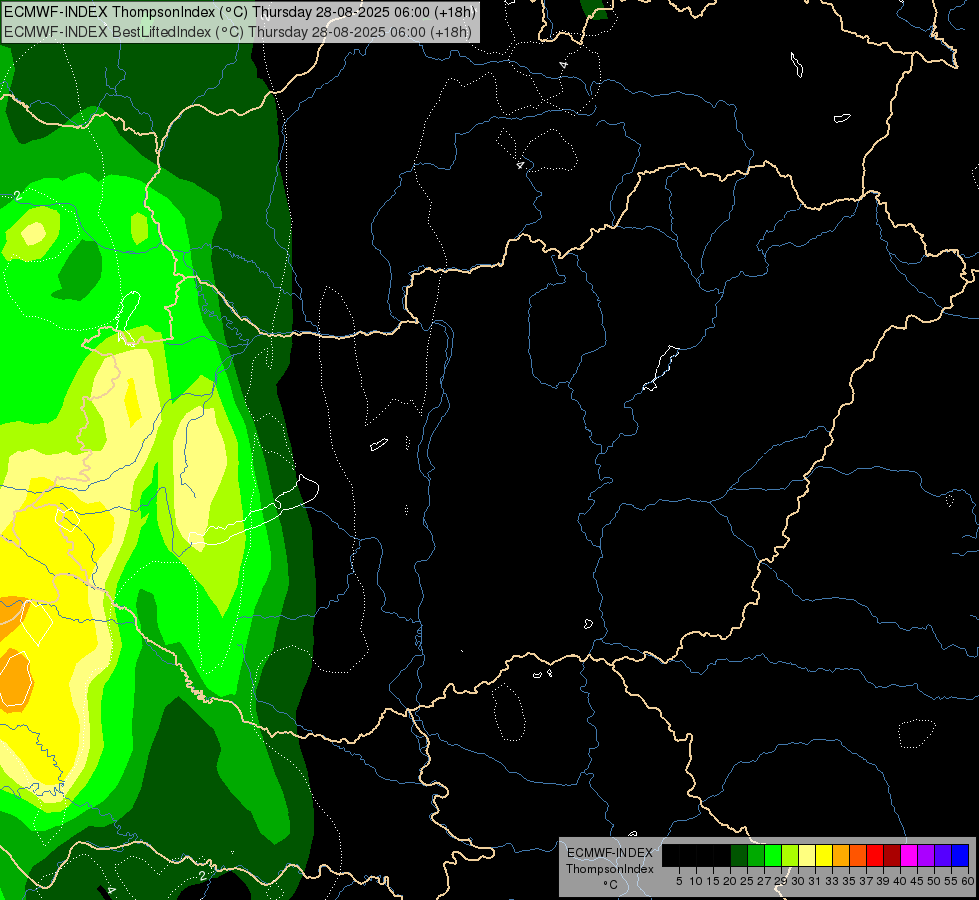Click the ThompsonIndex title line at top
The width and height of the screenshot is (979, 900).
click(x=239, y=12)
